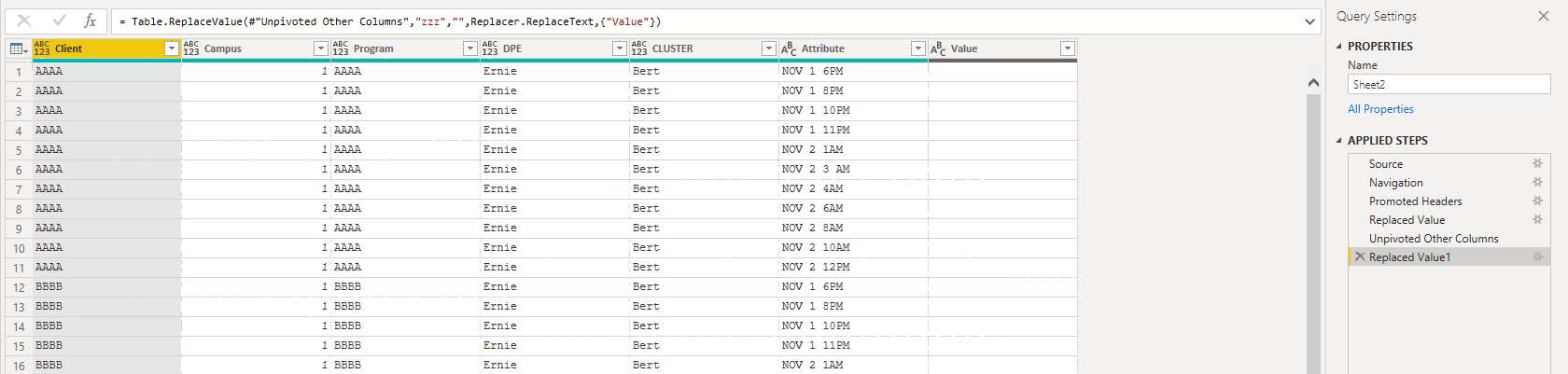Open filter dropdown for CLUSTER column

tap(769, 48)
